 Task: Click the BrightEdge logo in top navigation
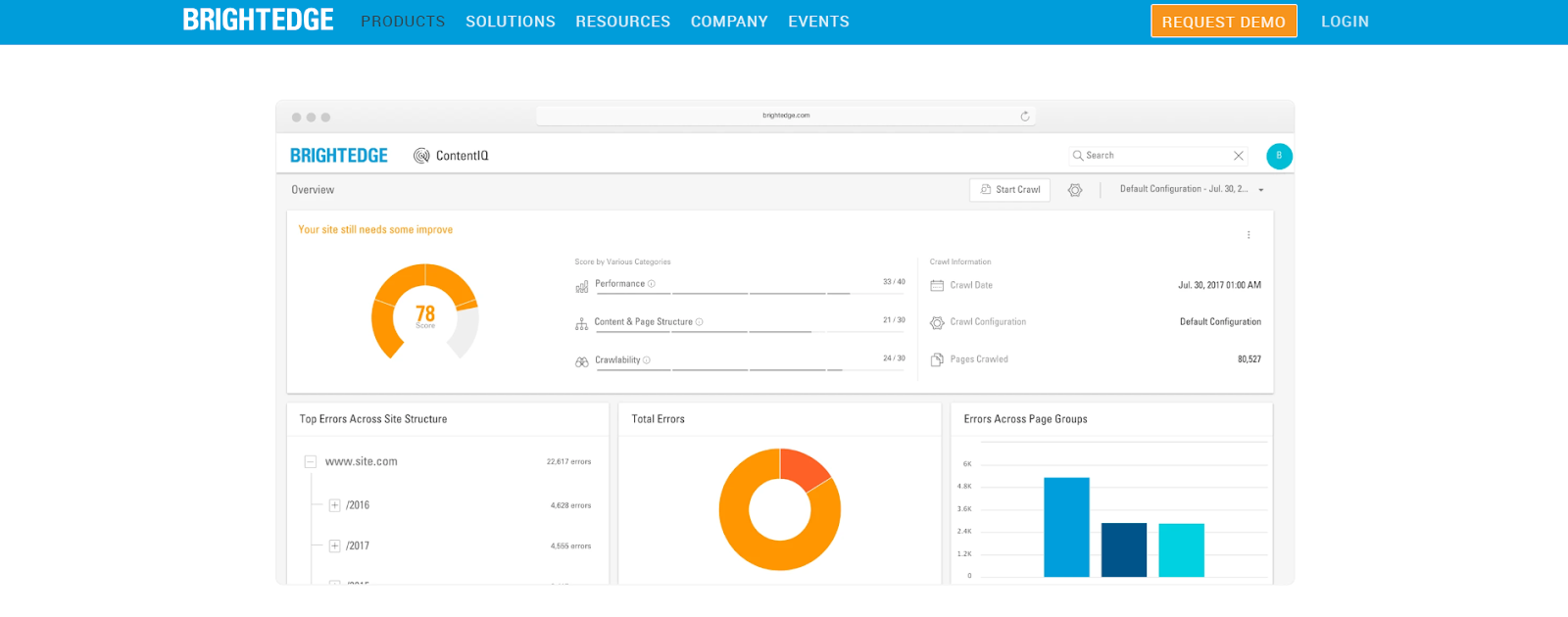(258, 21)
